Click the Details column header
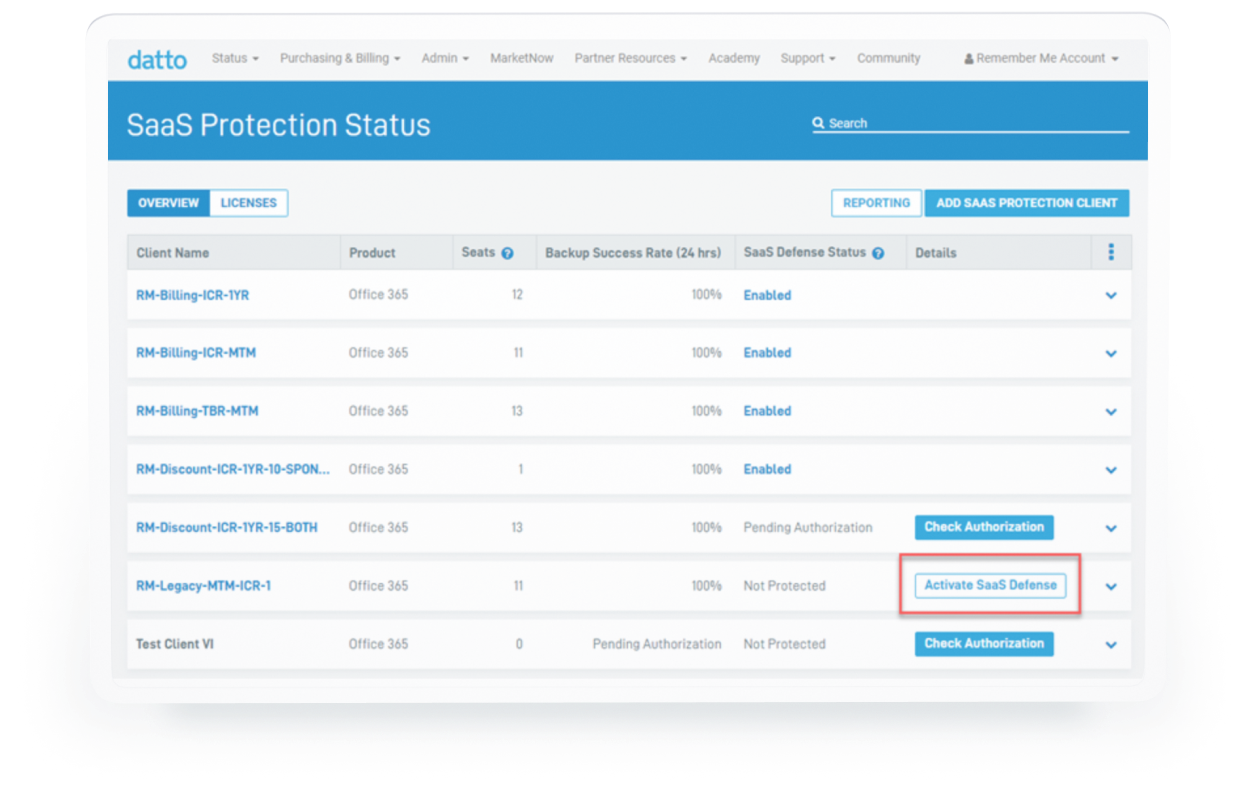Viewport: 1247px width, 794px height. [936, 253]
